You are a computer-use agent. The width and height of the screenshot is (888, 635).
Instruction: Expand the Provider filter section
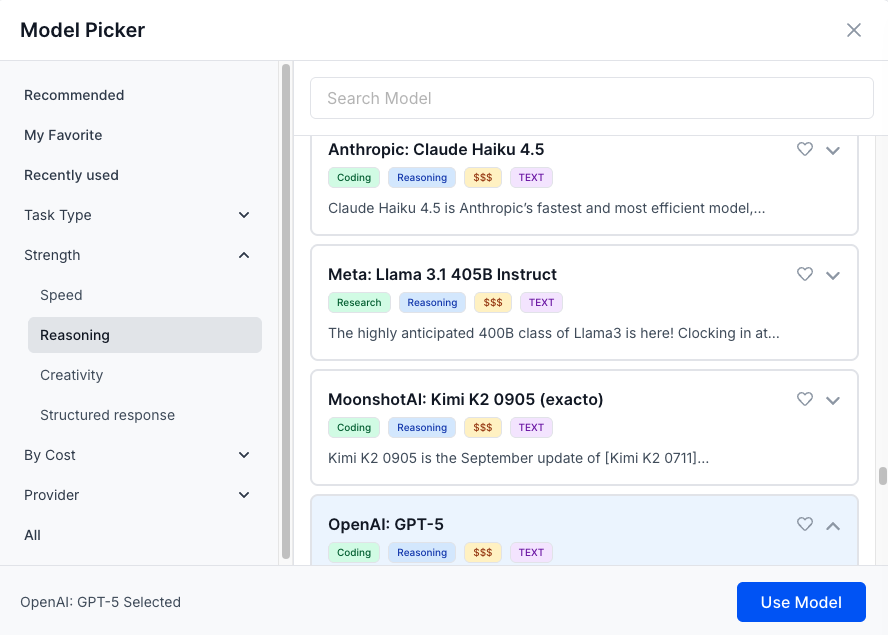pyautogui.click(x=137, y=495)
